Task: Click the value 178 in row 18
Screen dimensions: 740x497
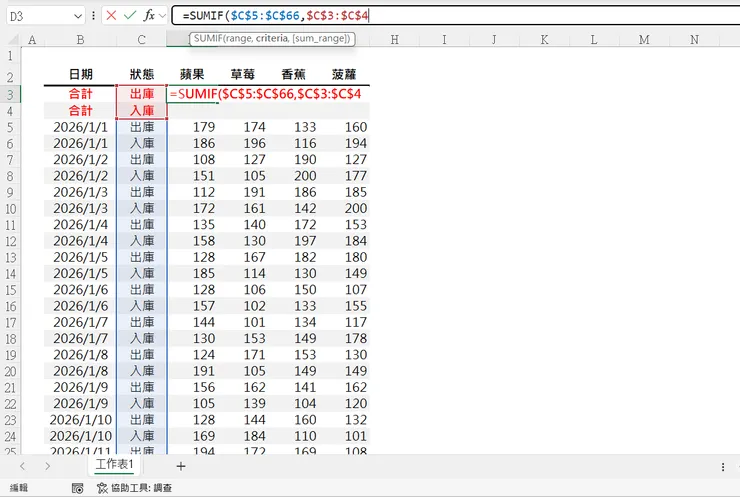Action: [344, 338]
